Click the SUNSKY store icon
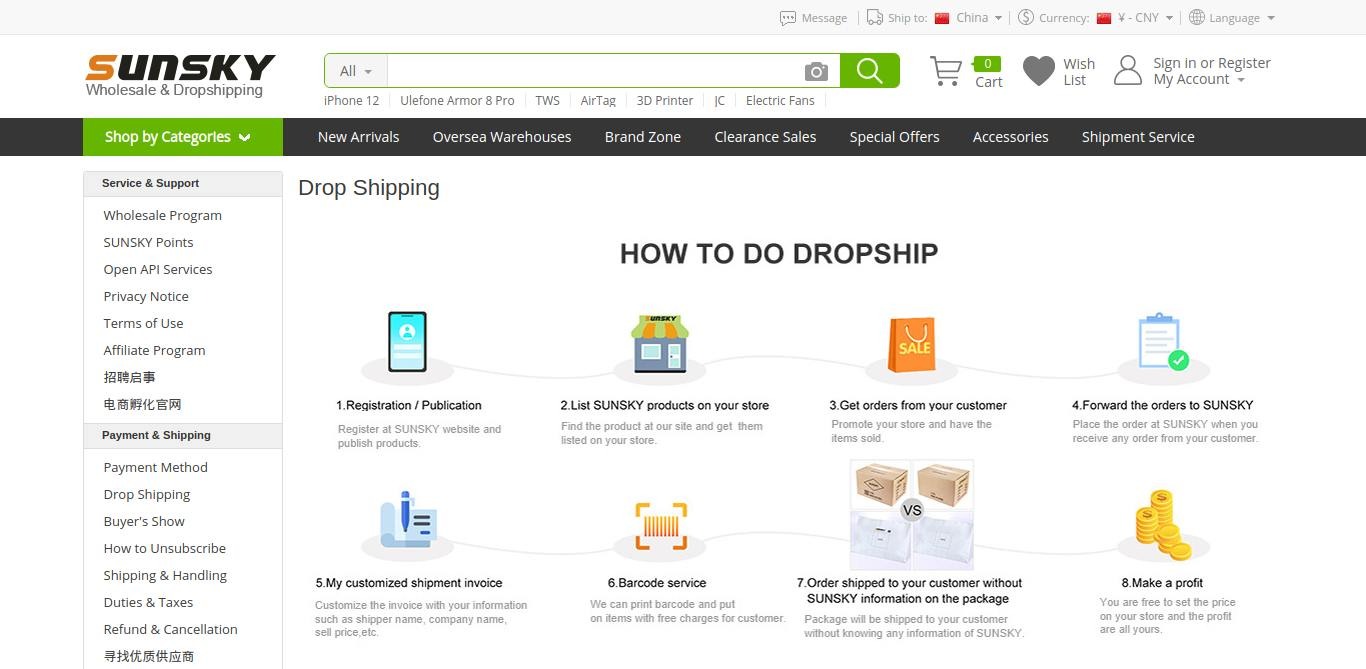This screenshot has width=1366, height=669. coord(660,343)
